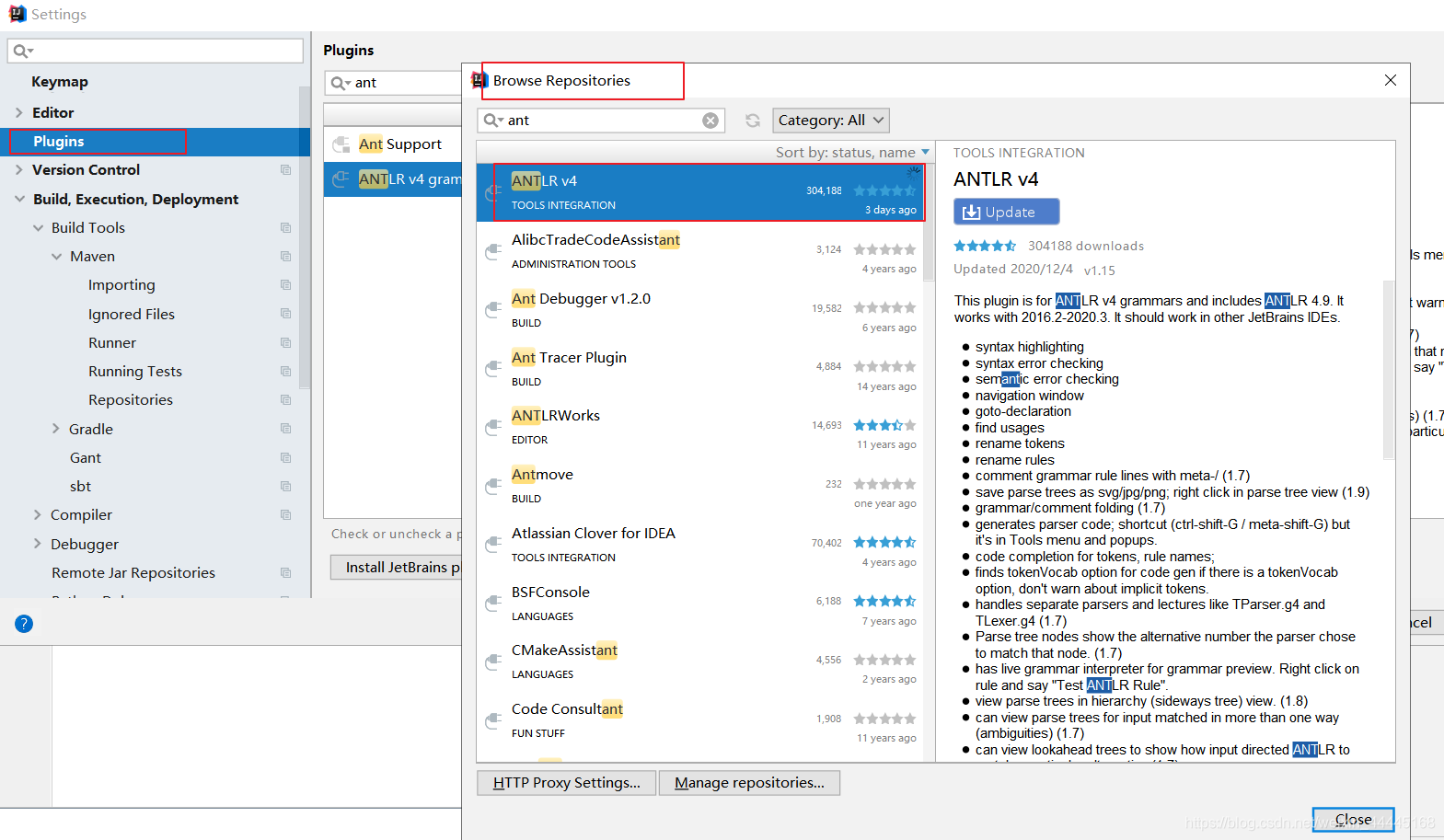Select Antmove plugin entry
The width and height of the screenshot is (1444, 840).
point(701,486)
